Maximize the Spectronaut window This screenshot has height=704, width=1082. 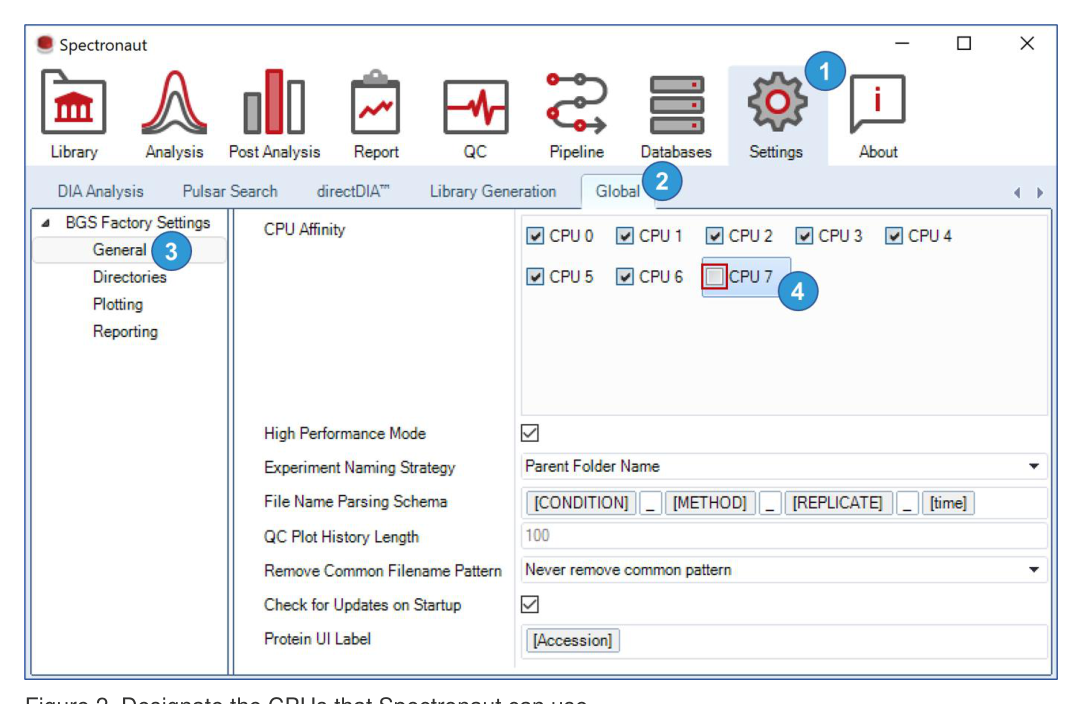(964, 43)
